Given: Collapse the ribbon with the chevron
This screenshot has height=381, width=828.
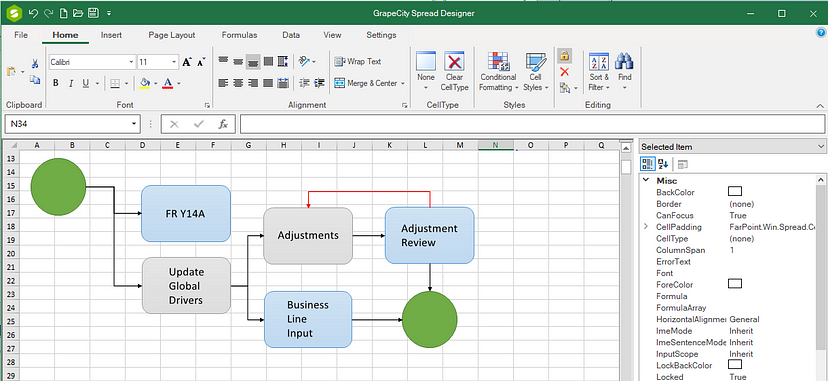Looking at the screenshot, I should (820, 106).
